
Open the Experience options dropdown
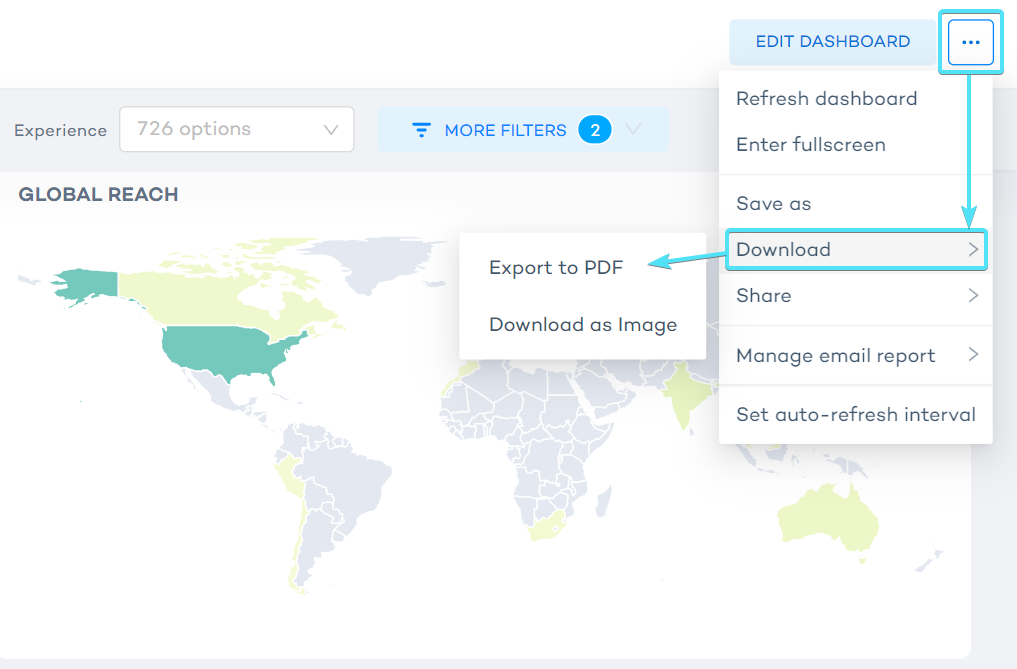[236, 129]
